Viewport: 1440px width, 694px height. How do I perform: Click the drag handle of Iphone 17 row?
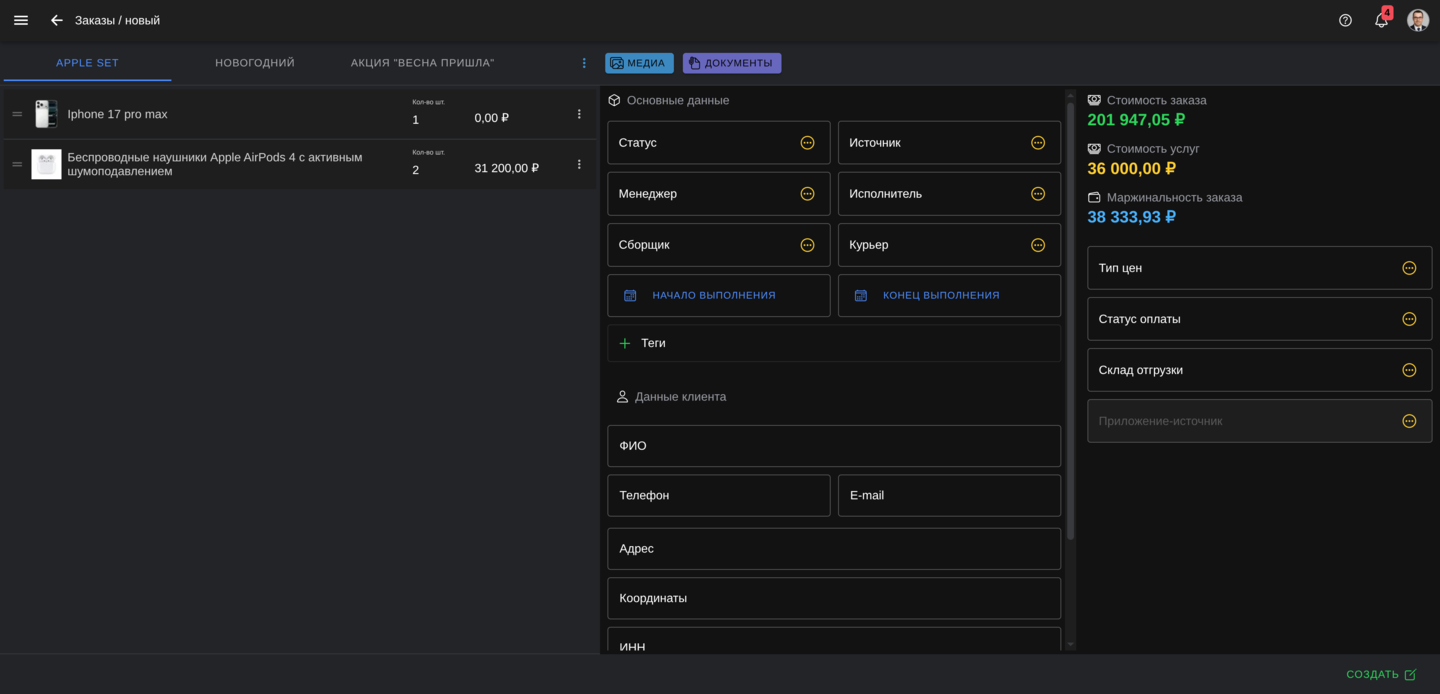[17, 114]
